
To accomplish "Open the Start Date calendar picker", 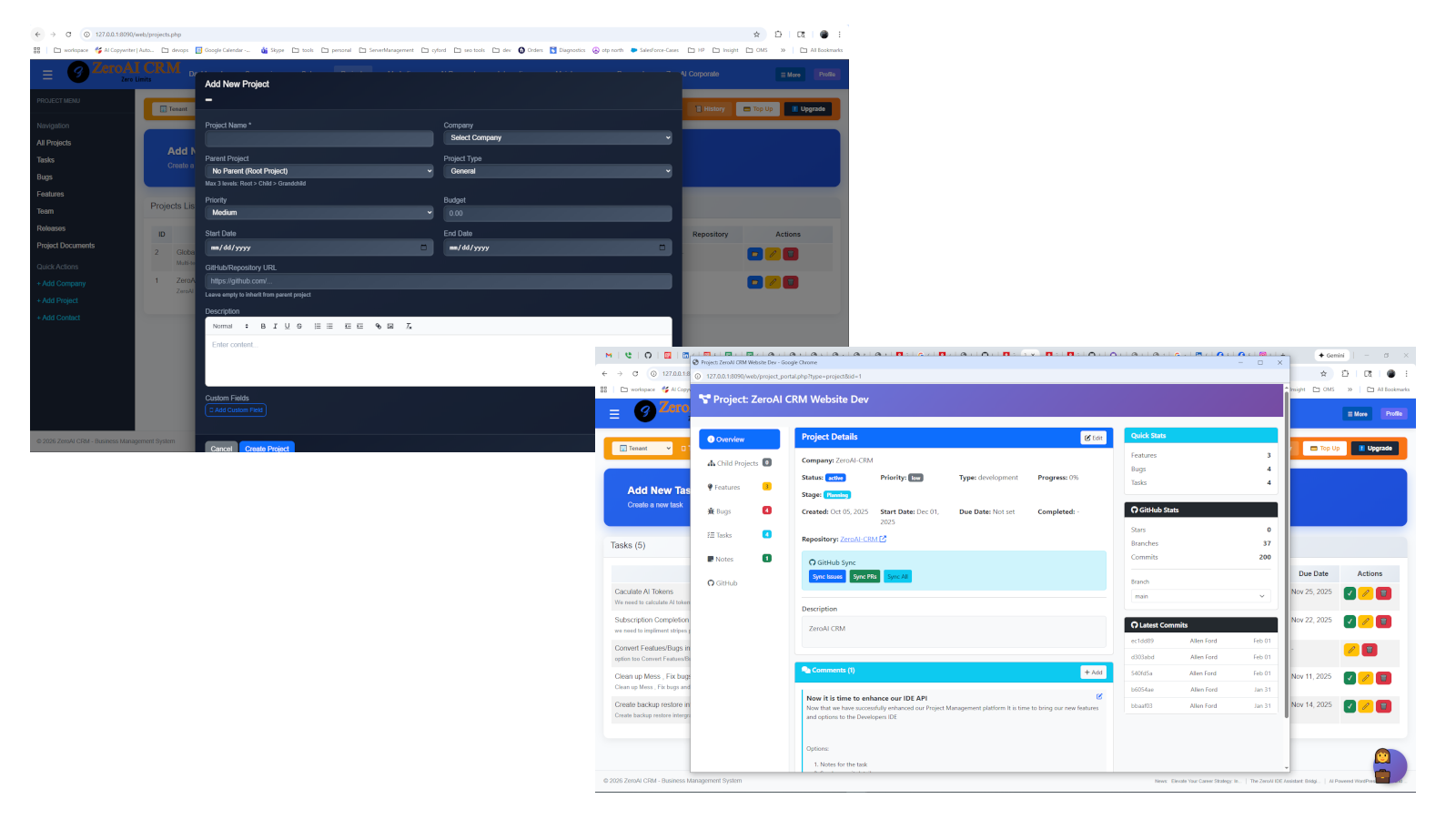I will 423,248.
